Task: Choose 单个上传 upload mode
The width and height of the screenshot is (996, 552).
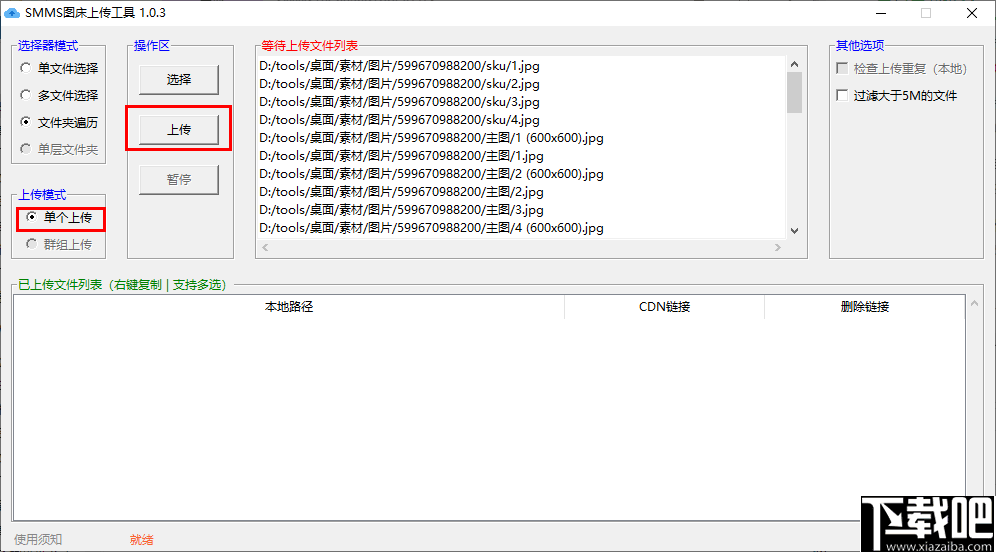Action: tap(61, 218)
